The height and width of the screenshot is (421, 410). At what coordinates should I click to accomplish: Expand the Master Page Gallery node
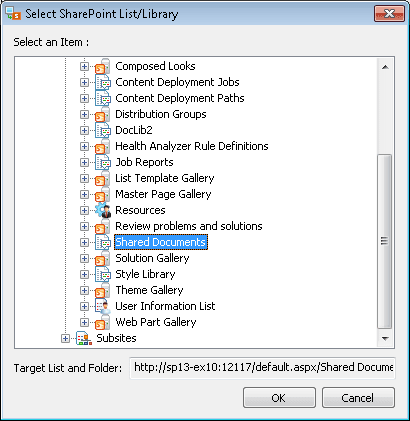(x=84, y=195)
